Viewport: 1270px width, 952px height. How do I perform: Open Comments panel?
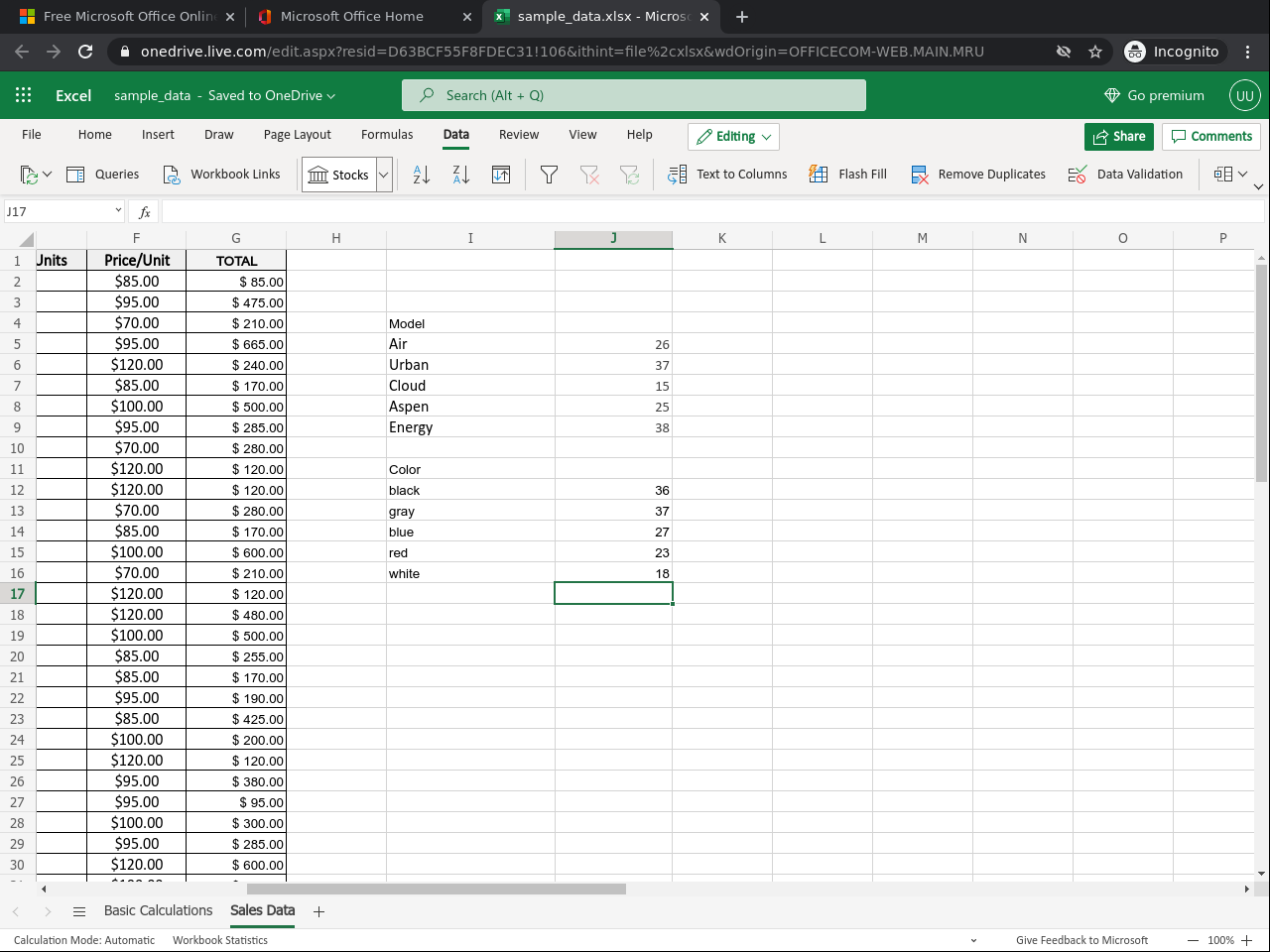[1210, 136]
